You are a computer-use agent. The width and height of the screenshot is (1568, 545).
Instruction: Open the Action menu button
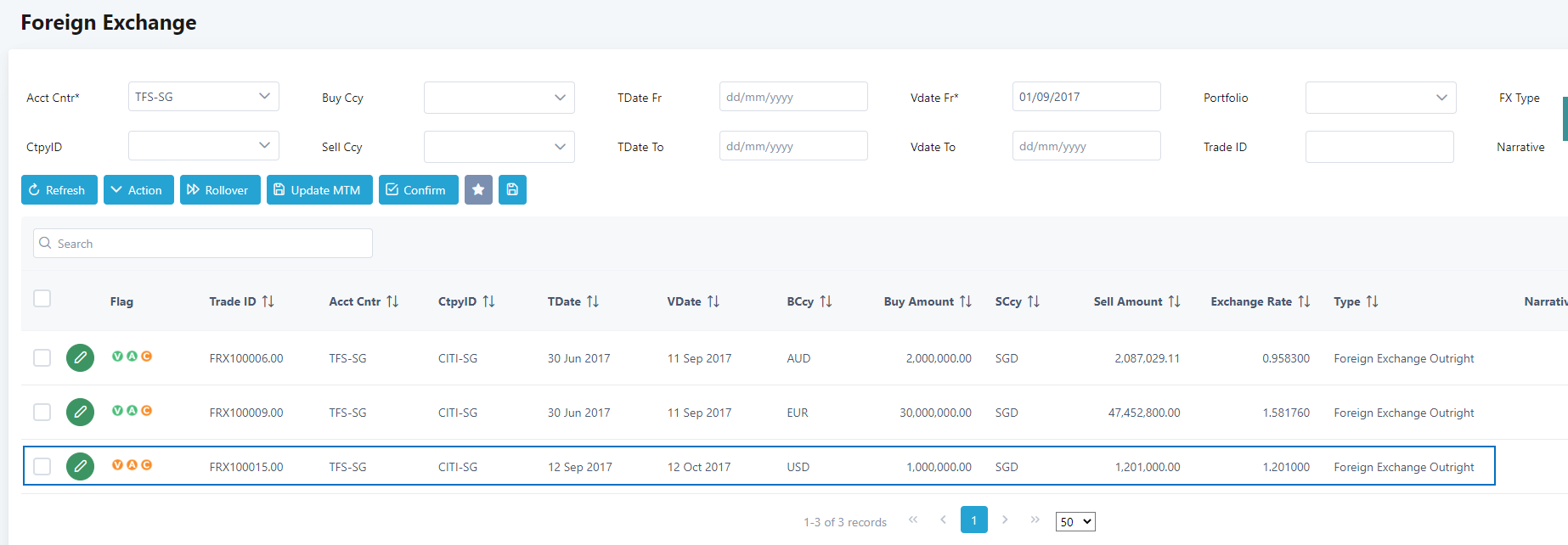point(138,190)
